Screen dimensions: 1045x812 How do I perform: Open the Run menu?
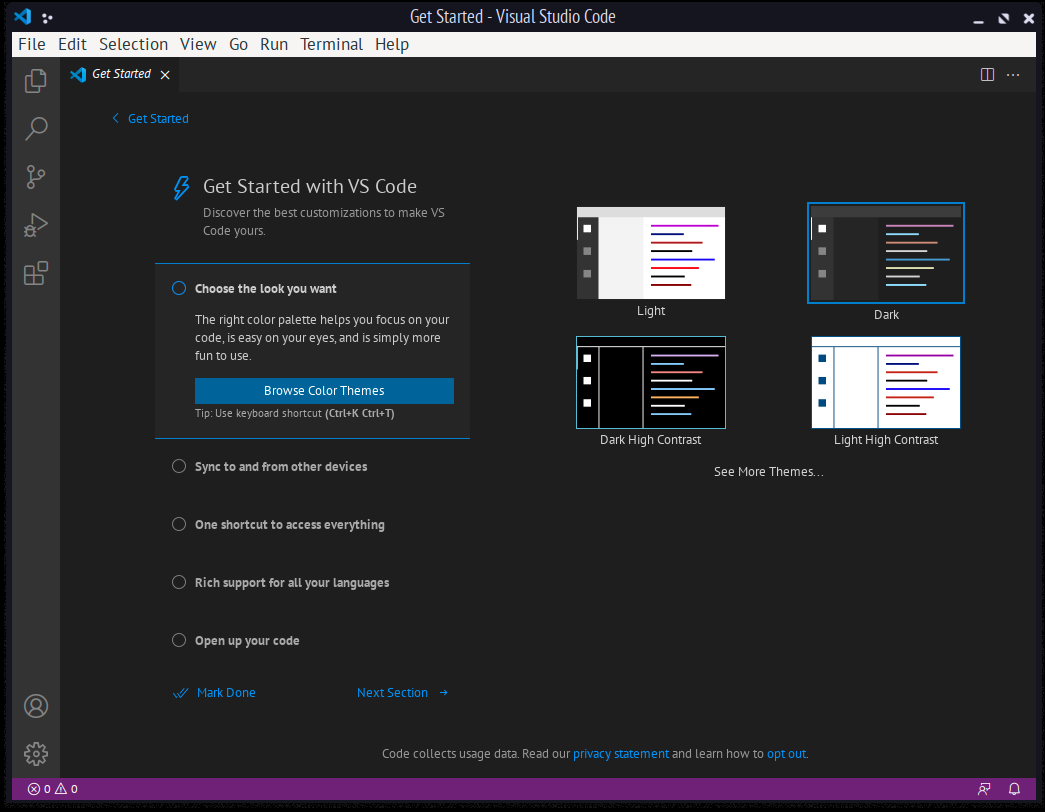[x=274, y=45]
